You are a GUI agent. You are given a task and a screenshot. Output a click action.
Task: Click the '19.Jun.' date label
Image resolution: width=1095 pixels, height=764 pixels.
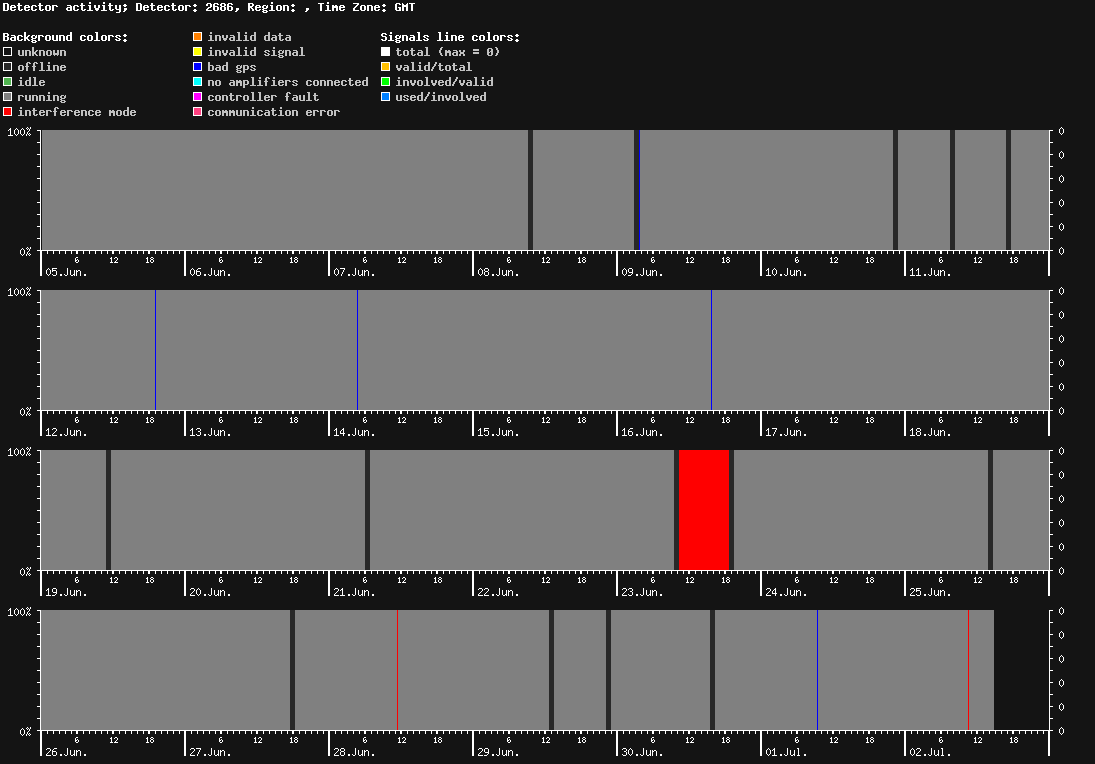(66, 592)
